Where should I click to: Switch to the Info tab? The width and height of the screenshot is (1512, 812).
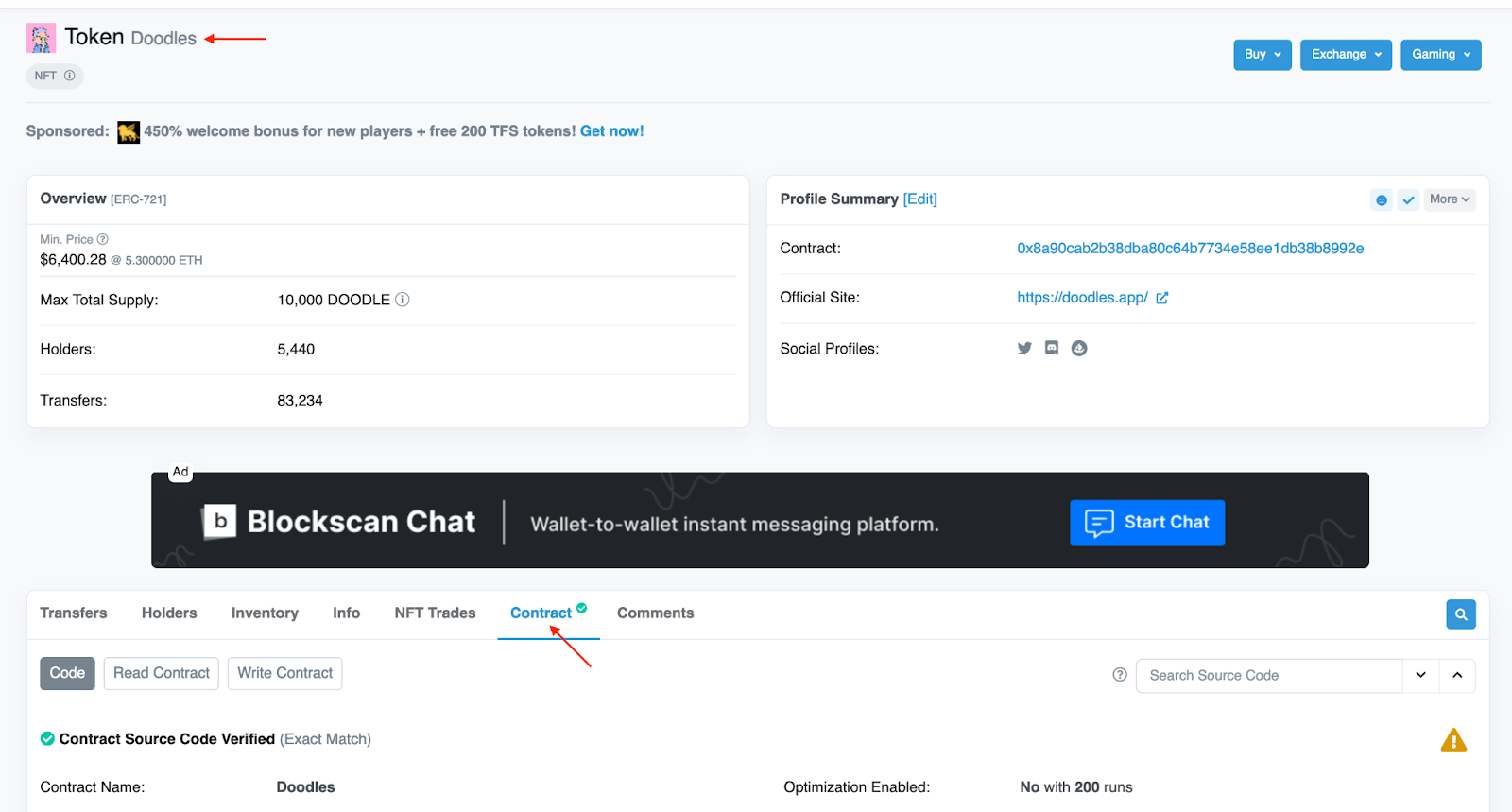coord(346,613)
